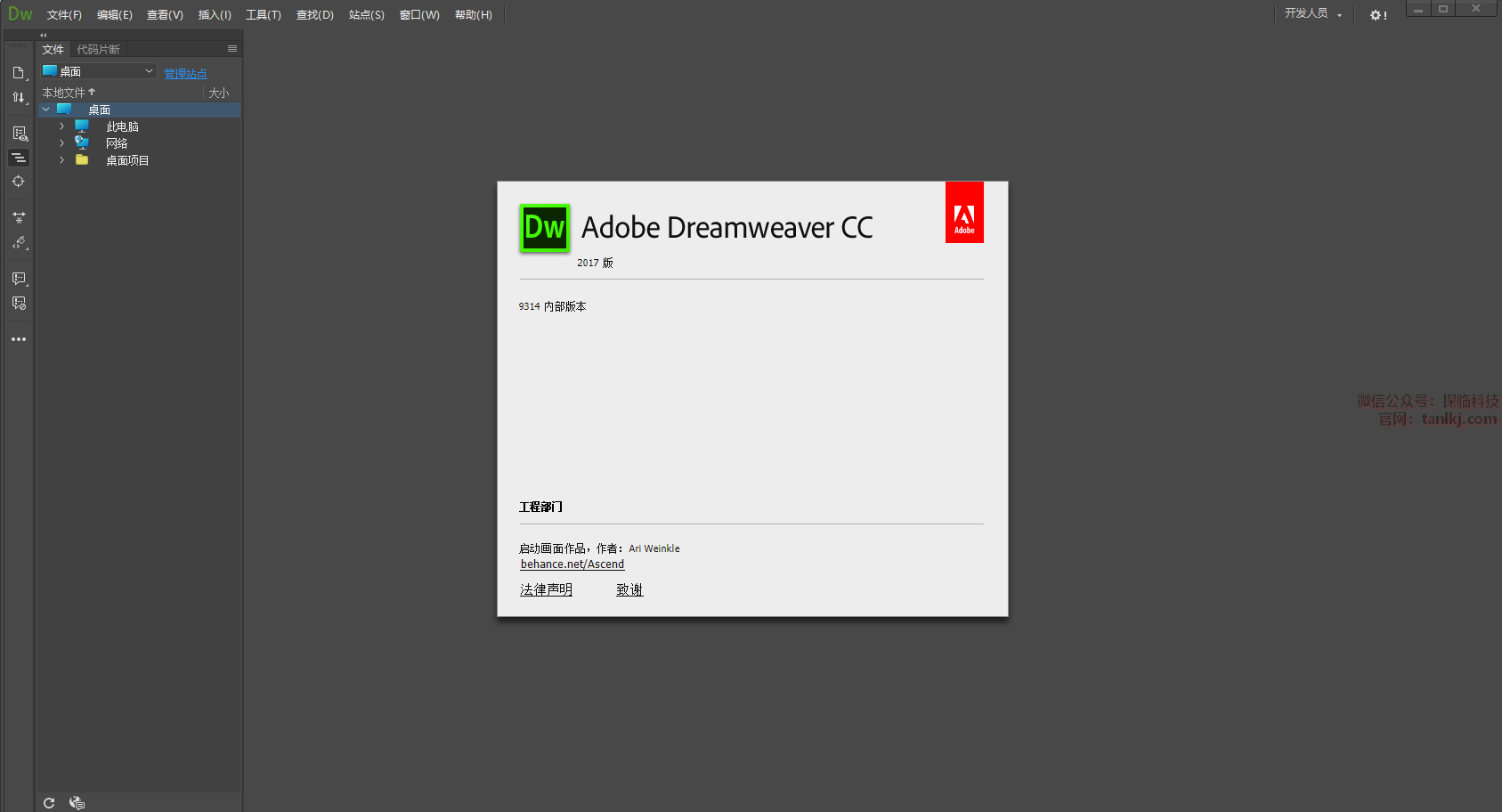
Task: Open the 查看(V) menu
Action: 165,15
